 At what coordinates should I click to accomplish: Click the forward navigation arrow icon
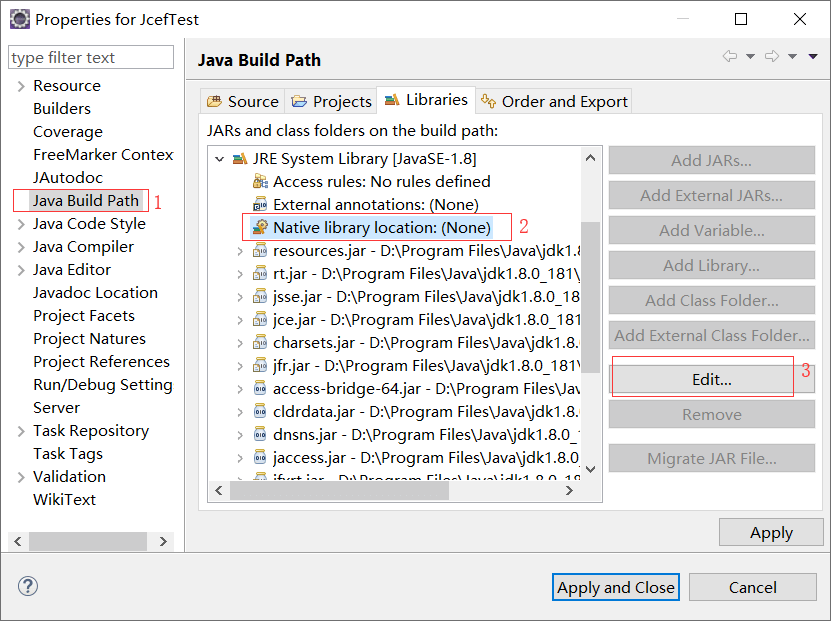(772, 57)
